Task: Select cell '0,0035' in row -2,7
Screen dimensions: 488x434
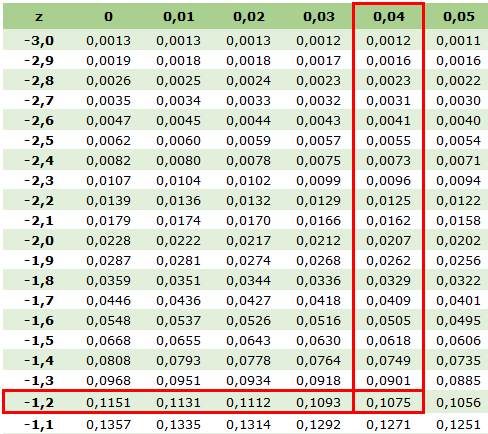Action: click(109, 101)
